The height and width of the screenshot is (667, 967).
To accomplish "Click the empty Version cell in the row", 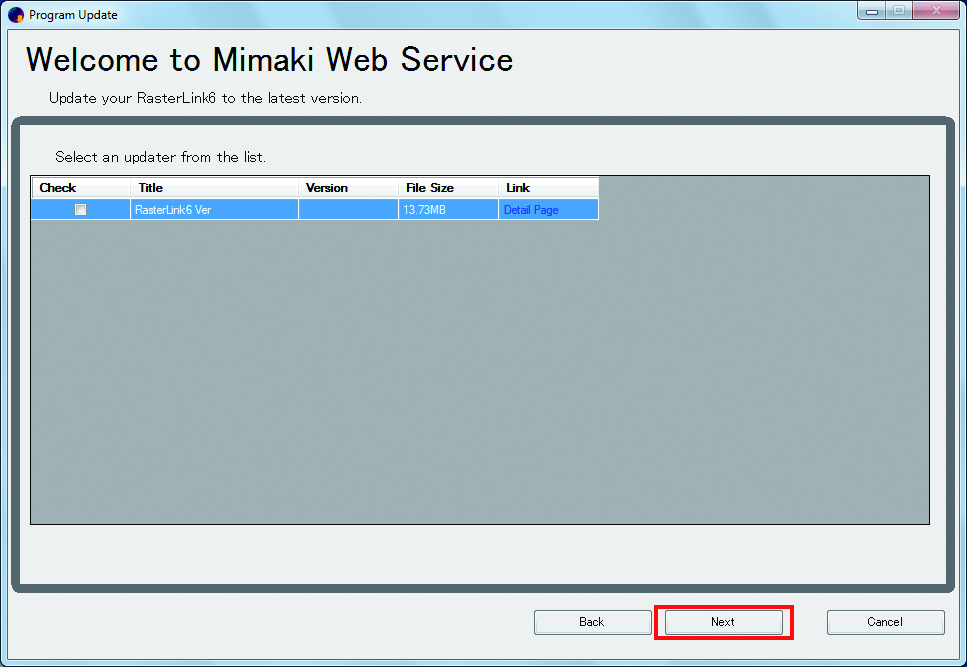I will 347,210.
